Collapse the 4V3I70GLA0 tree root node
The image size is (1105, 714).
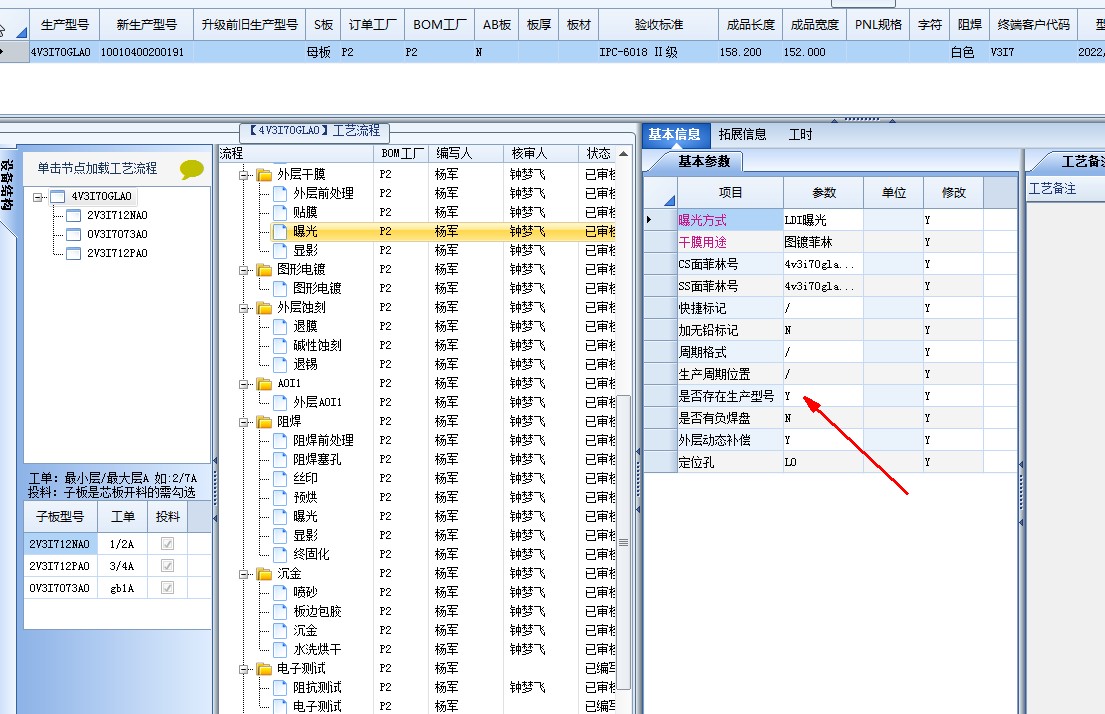tap(37, 197)
